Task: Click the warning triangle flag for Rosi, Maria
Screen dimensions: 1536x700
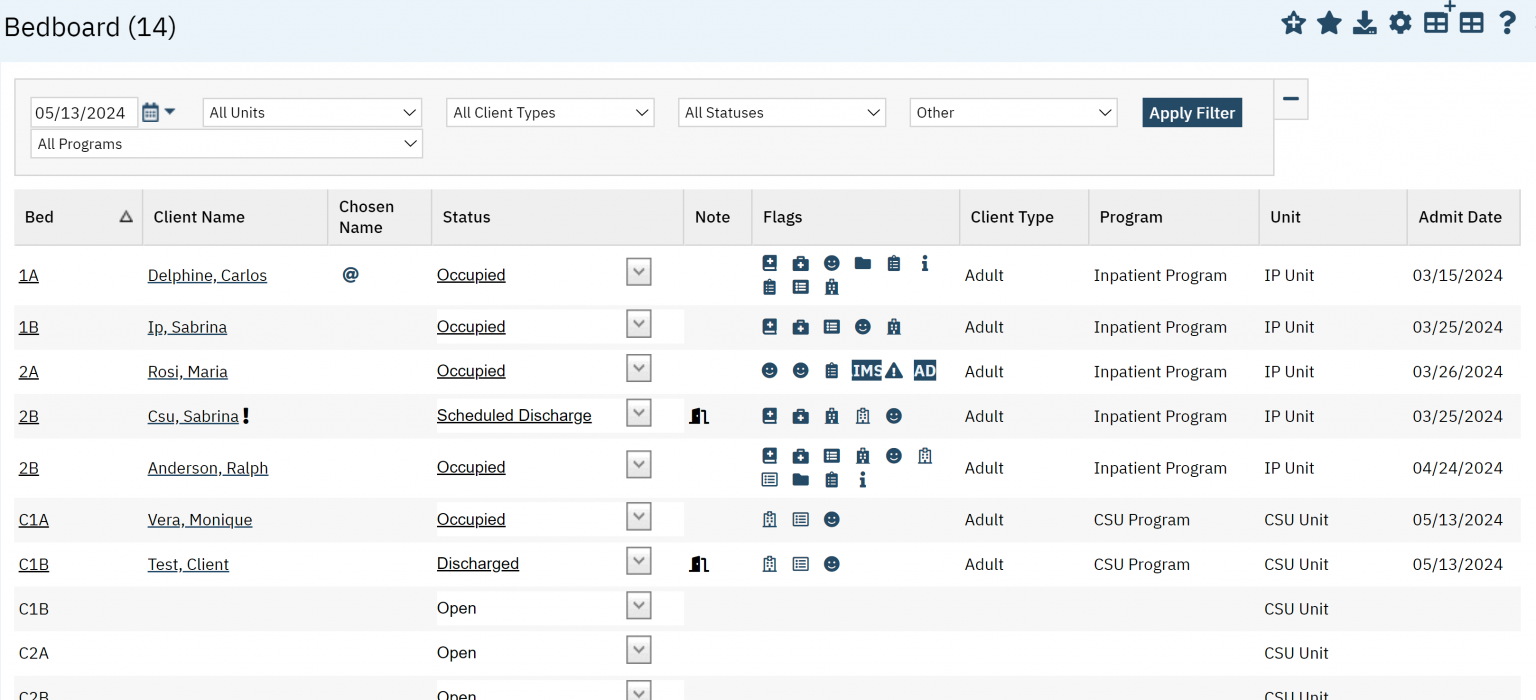Action: (894, 371)
